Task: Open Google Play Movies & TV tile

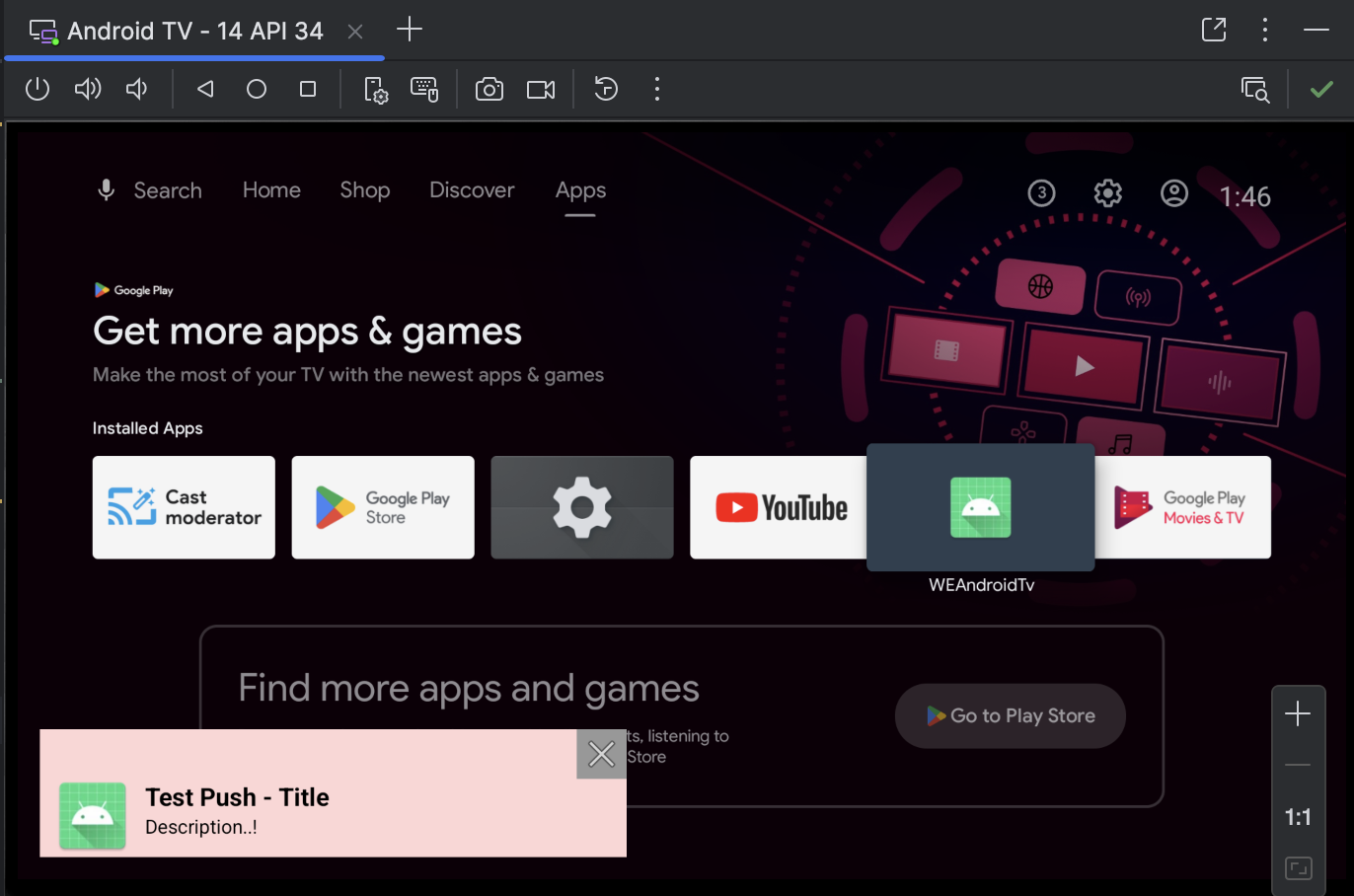Action: click(x=1182, y=507)
